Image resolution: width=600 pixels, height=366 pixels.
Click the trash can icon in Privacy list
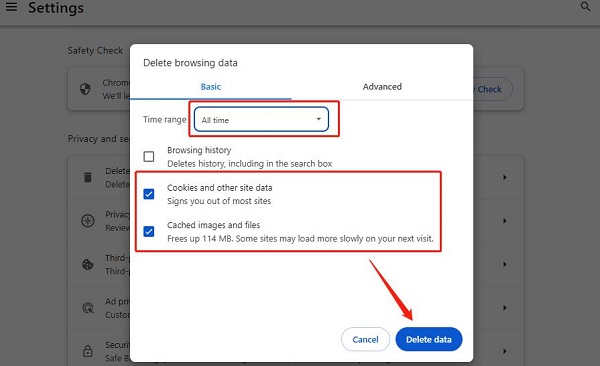(x=88, y=177)
